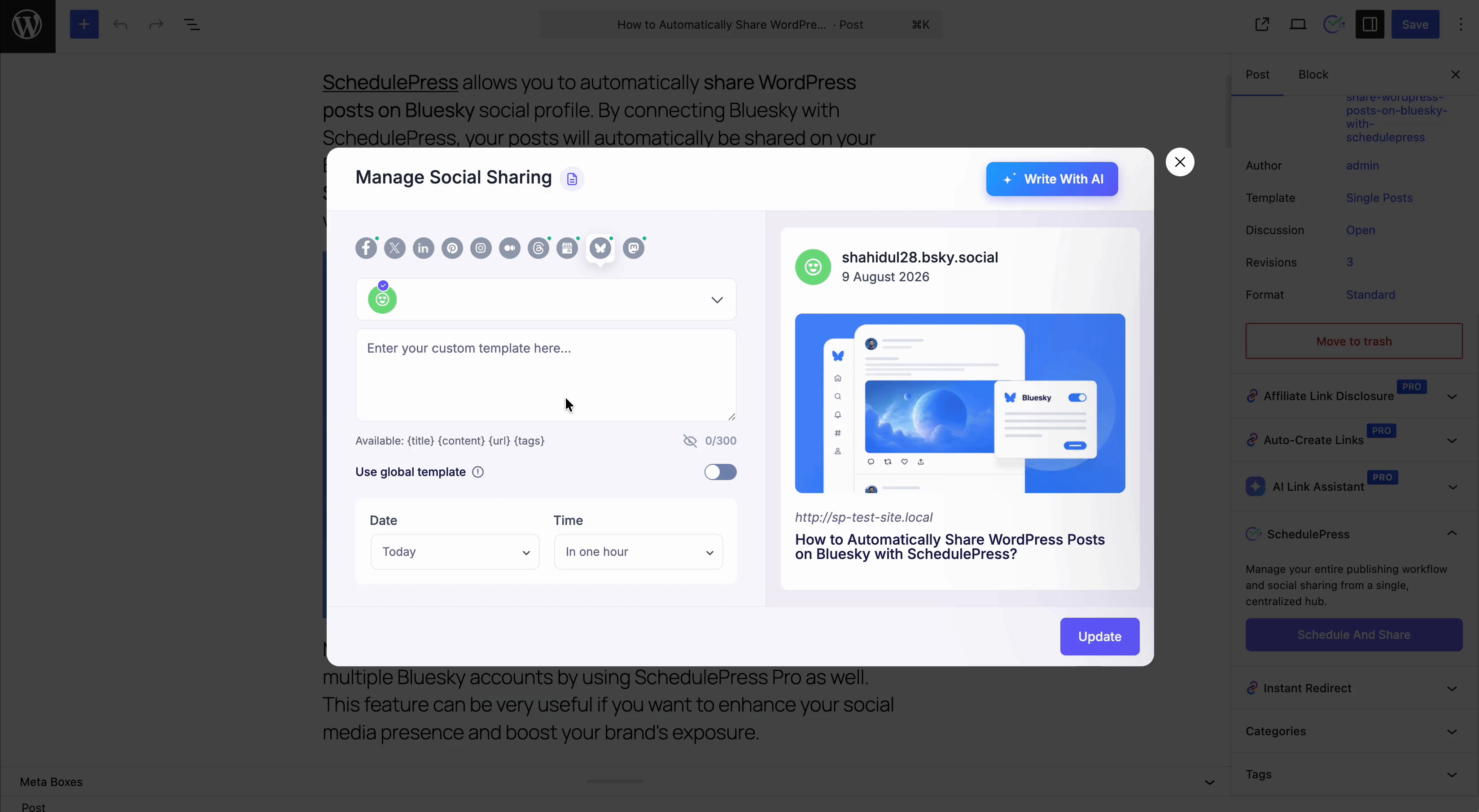Screen dimensions: 1479x812
Task: Select the Instagram platform icon
Action: tap(481, 248)
